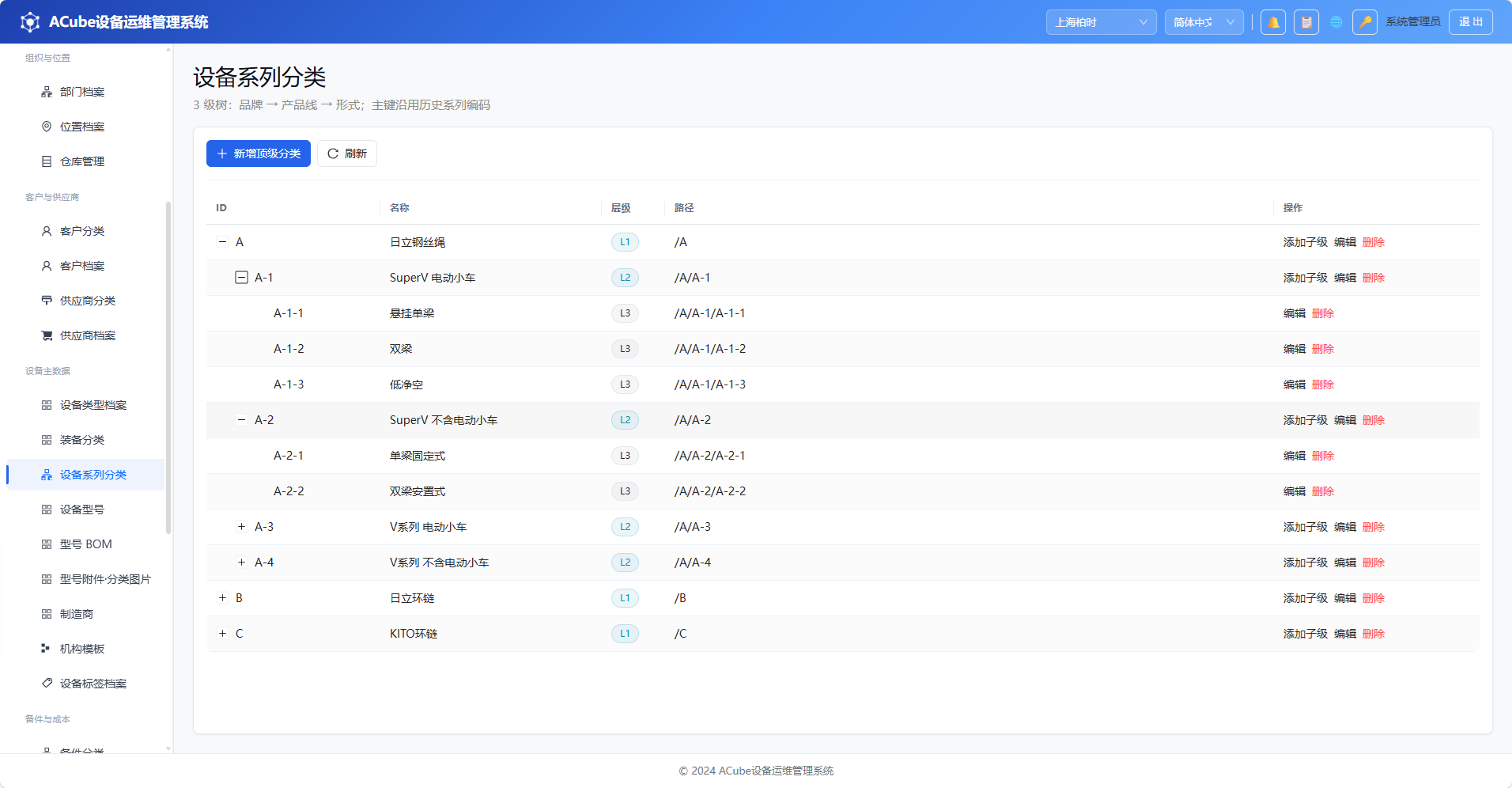Click the 机构模板 icon

pyautogui.click(x=47, y=649)
